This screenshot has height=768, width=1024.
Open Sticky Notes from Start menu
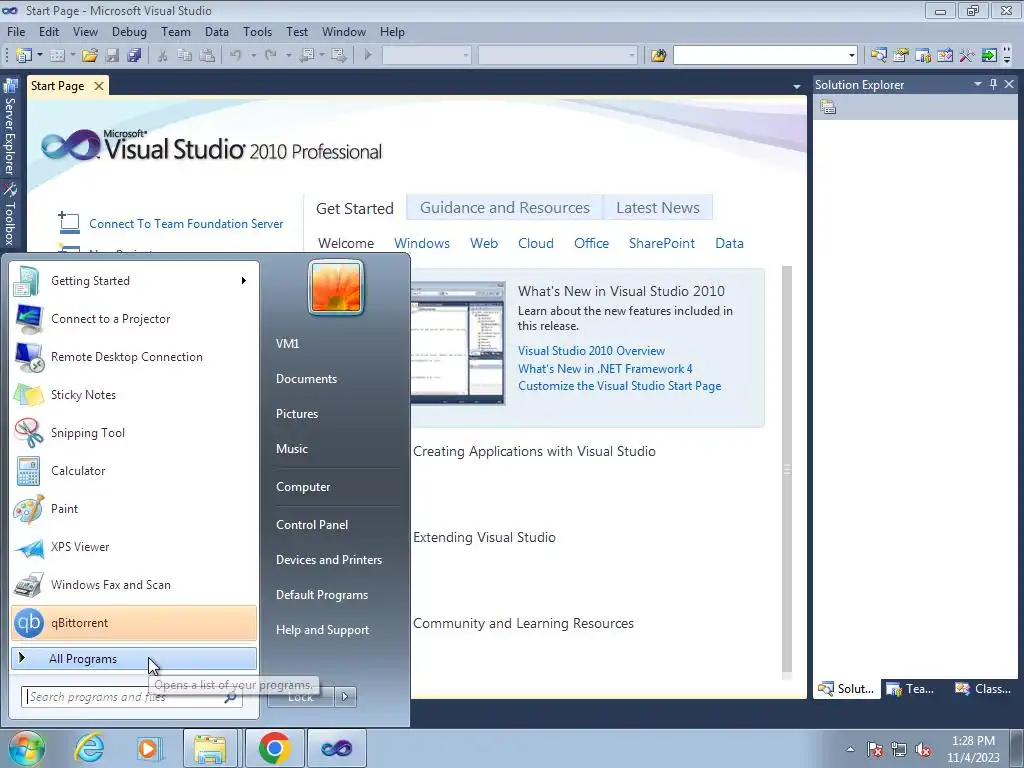134,395
